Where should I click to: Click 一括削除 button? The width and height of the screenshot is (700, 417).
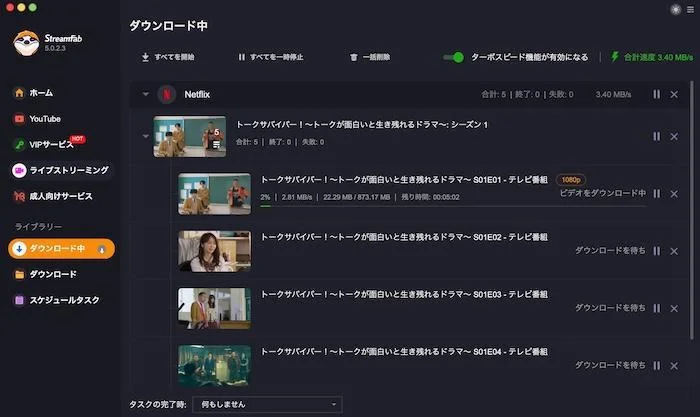[370, 57]
